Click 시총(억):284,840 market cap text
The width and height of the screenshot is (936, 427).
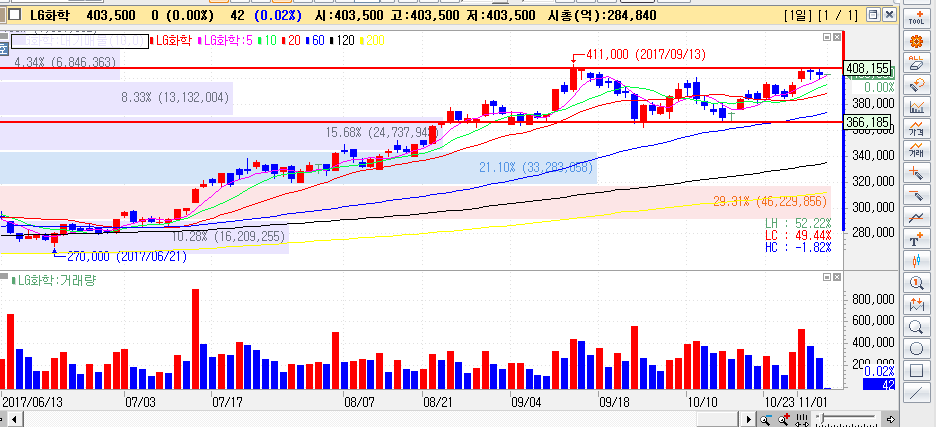[602, 15]
